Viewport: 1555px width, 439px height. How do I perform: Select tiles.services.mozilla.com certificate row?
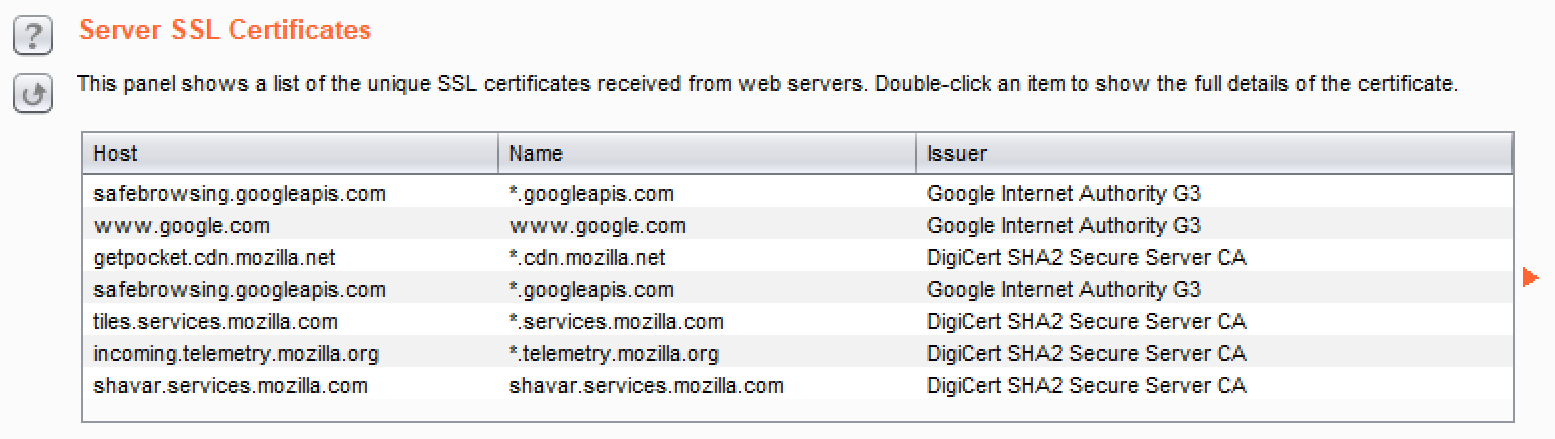coord(215,322)
